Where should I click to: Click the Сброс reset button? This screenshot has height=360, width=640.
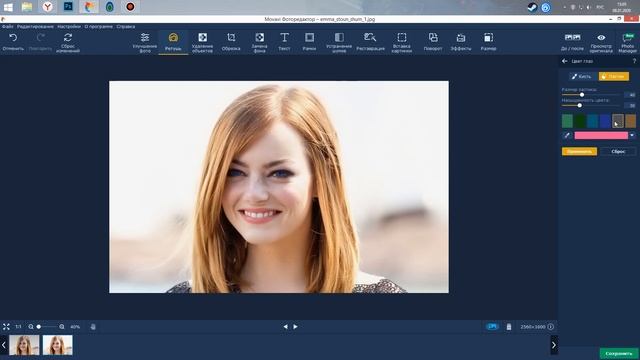618,151
